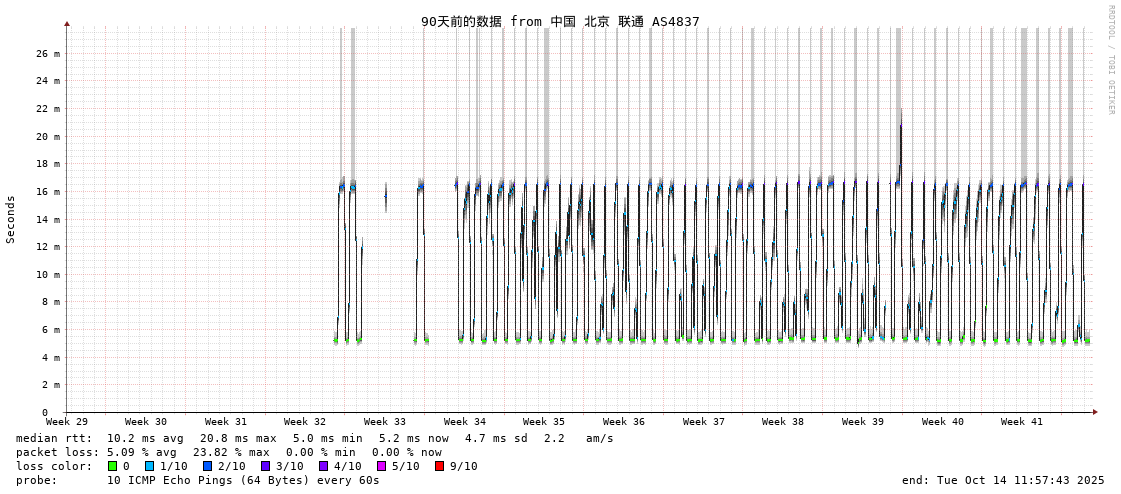This screenshot has height=494, width=1121.
Task: Select the packet loss statistics line
Action: 229,452
